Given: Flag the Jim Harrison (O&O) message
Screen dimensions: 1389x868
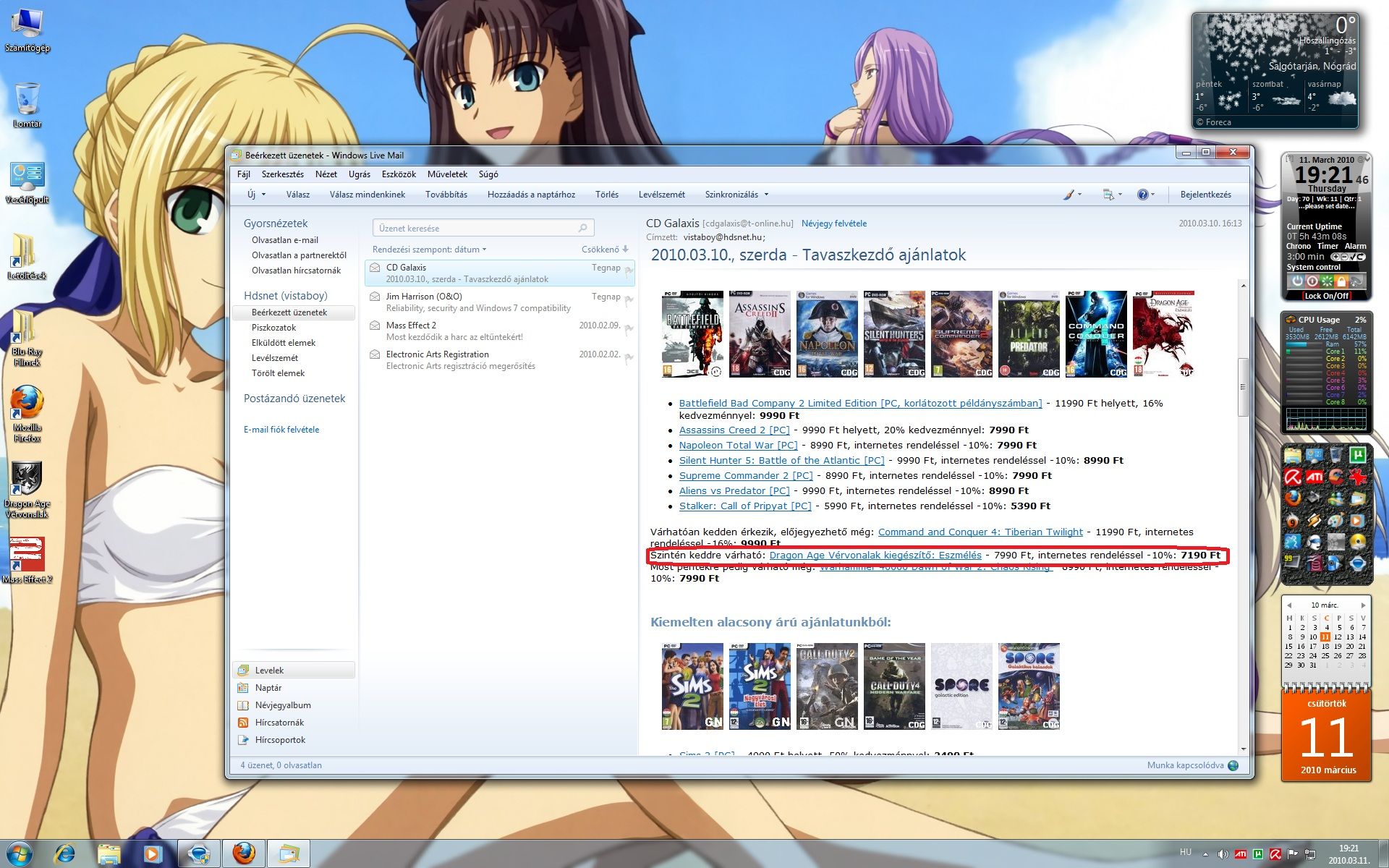Looking at the screenshot, I should pyautogui.click(x=629, y=299).
